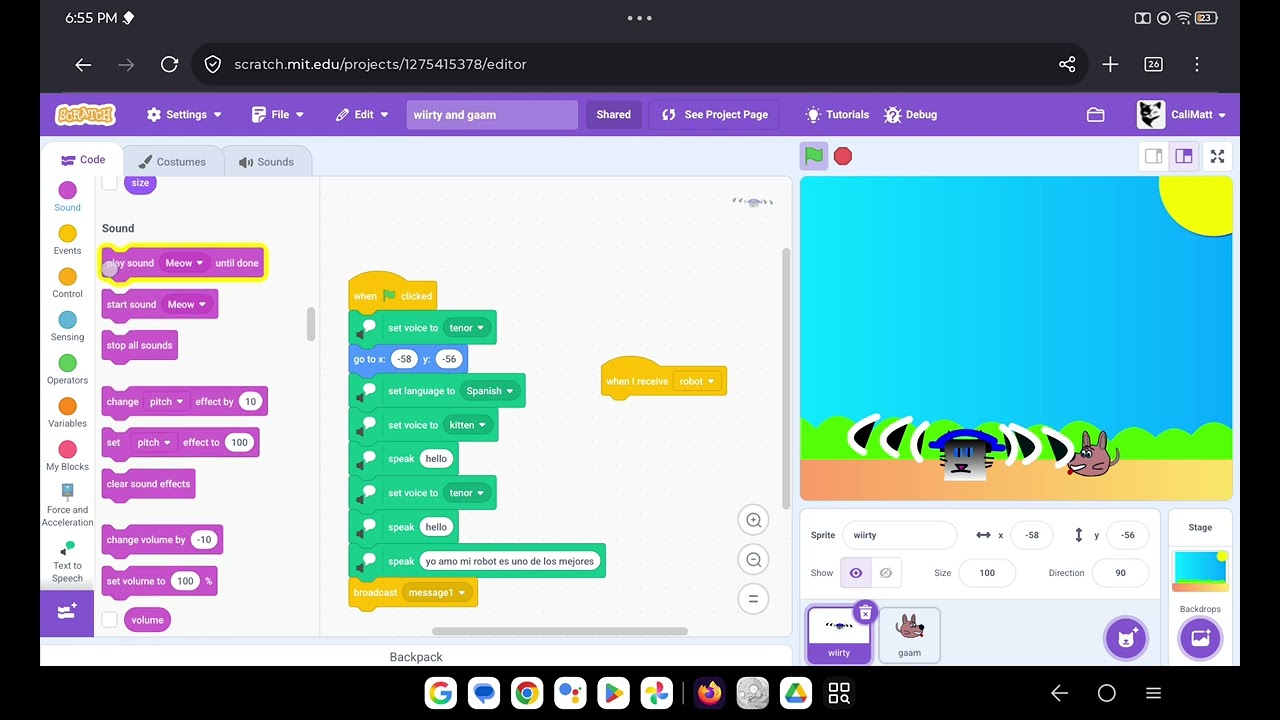The height and width of the screenshot is (720, 1280).
Task: Jump to My Blocks category
Action: coord(67,455)
